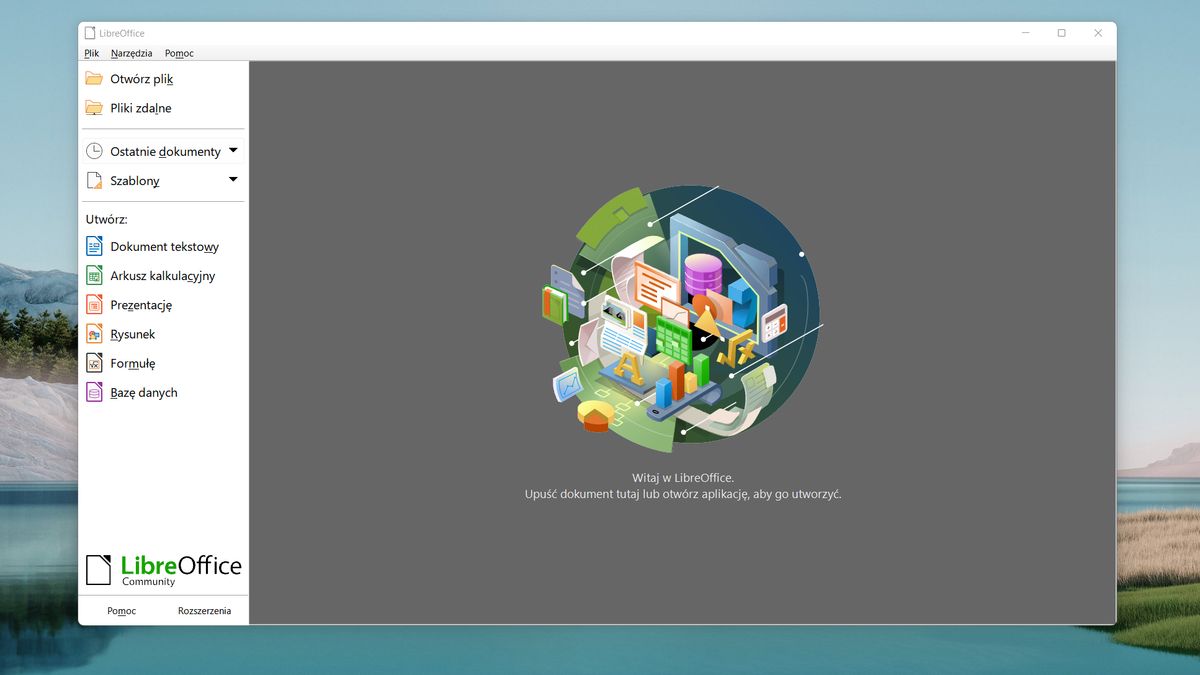
Task: Select the Arkusz kalkulacyjny (Calc) icon
Action: pos(95,275)
